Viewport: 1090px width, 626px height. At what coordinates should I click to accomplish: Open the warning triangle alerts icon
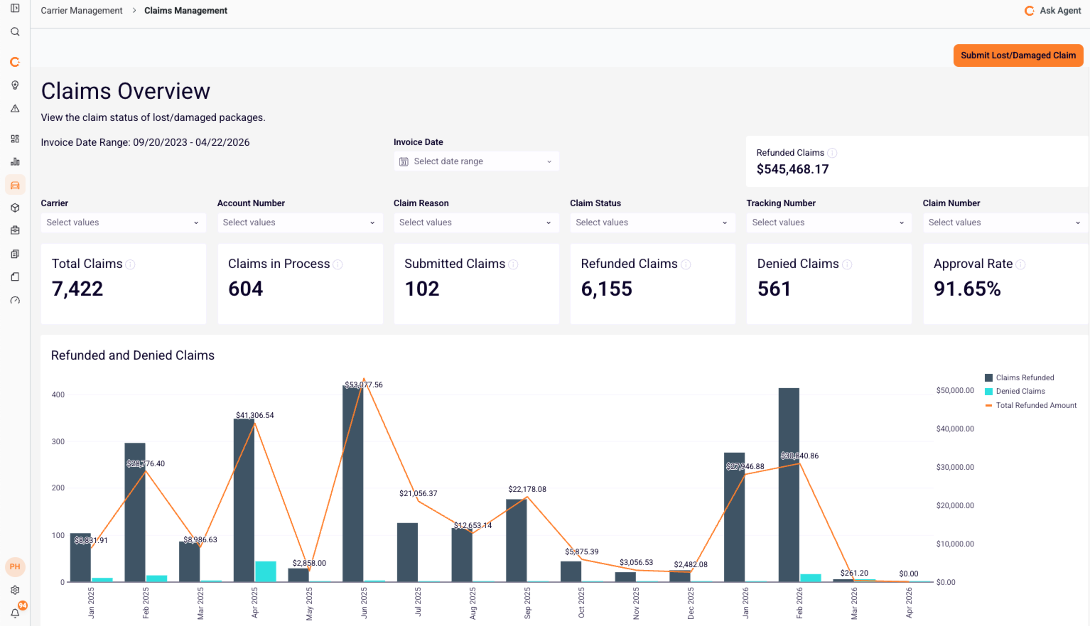coord(15,108)
